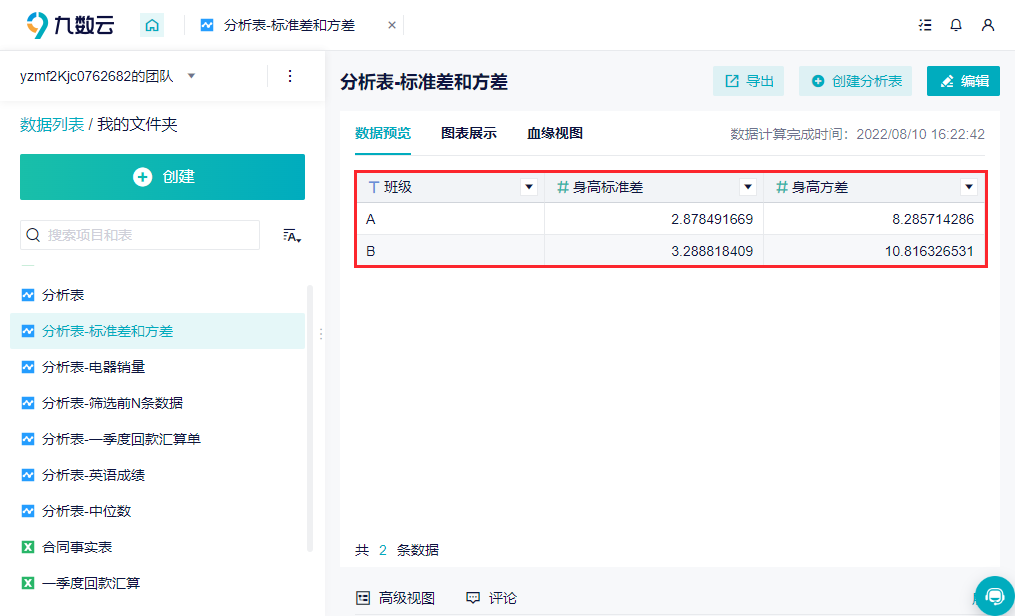Open the three-dot more options menu
This screenshot has height=616, width=1015.
[290, 76]
